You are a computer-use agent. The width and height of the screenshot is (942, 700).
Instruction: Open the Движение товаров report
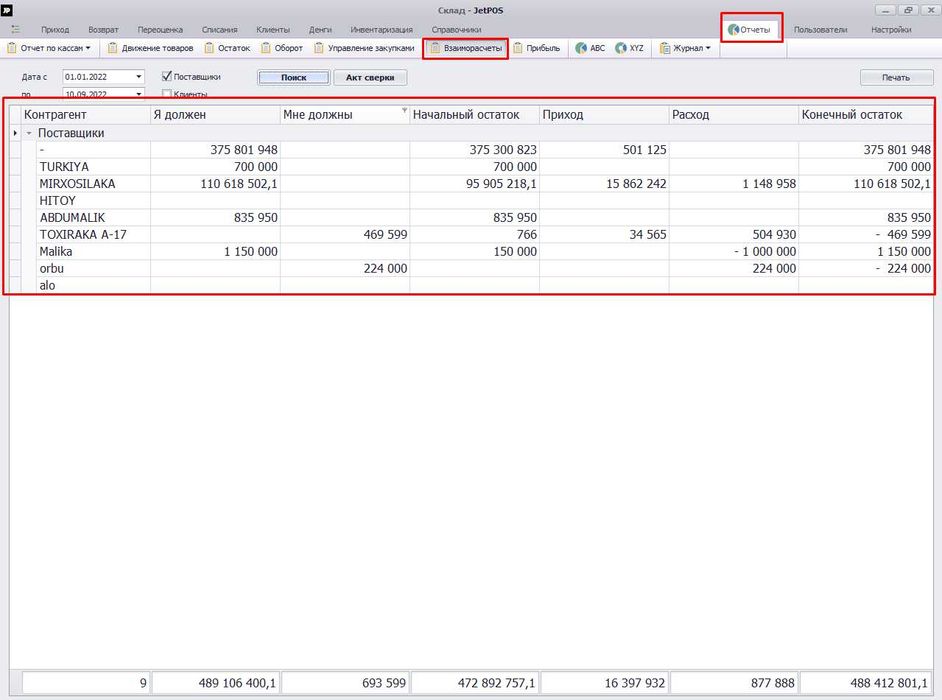coord(151,47)
